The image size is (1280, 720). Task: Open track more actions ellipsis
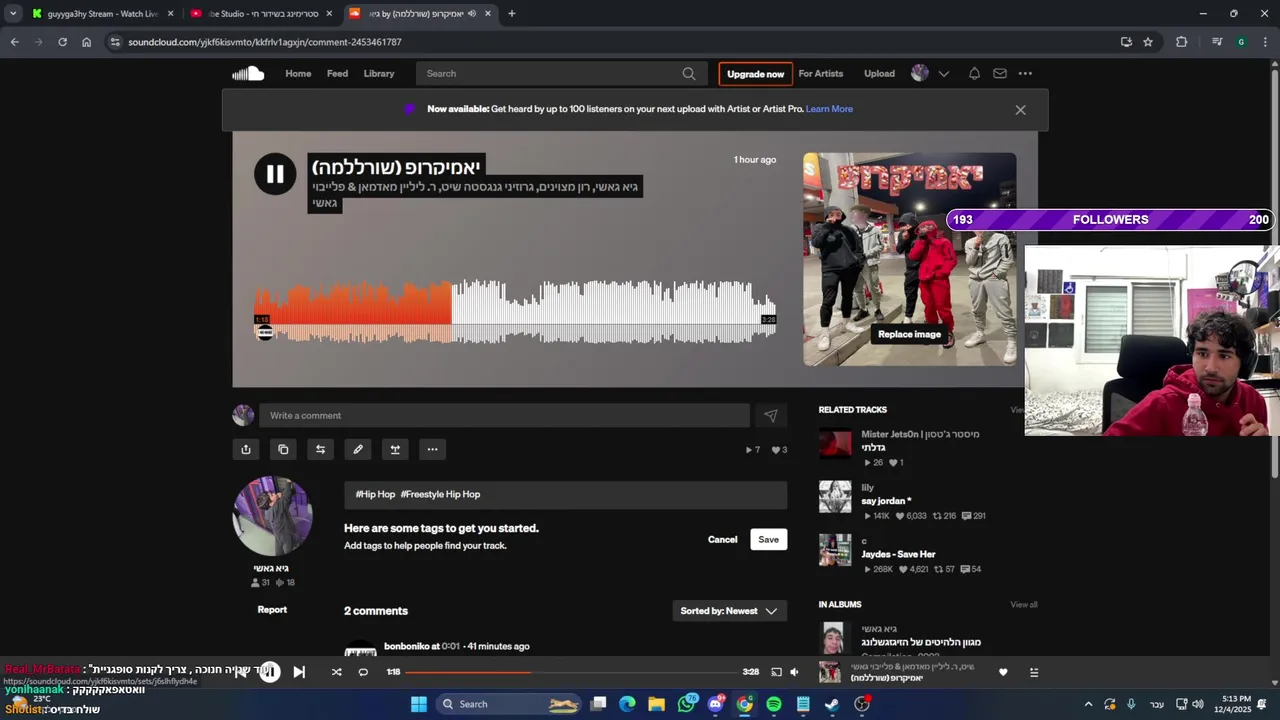[432, 449]
